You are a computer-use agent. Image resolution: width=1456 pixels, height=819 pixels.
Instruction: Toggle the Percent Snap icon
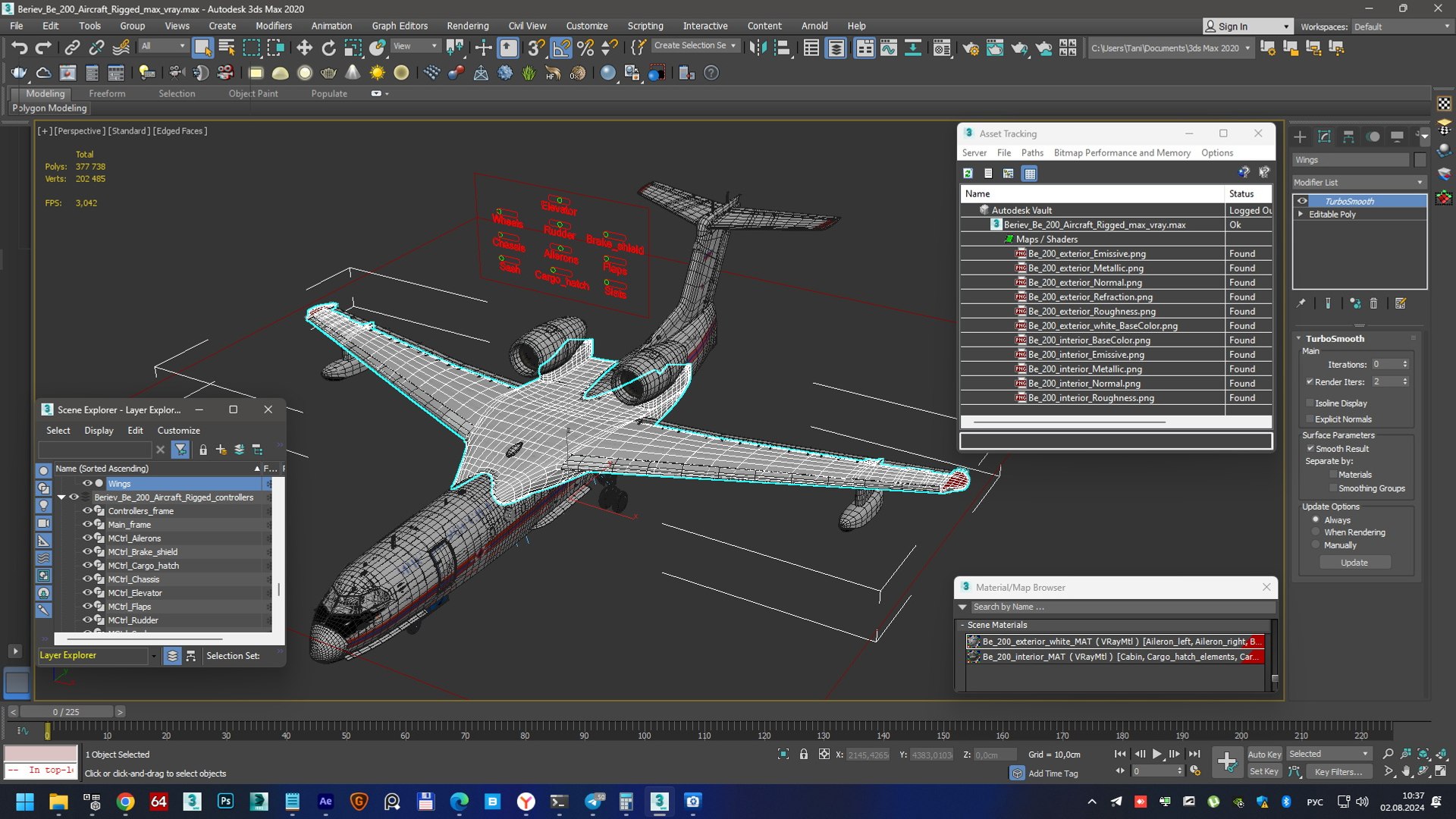pyautogui.click(x=585, y=48)
